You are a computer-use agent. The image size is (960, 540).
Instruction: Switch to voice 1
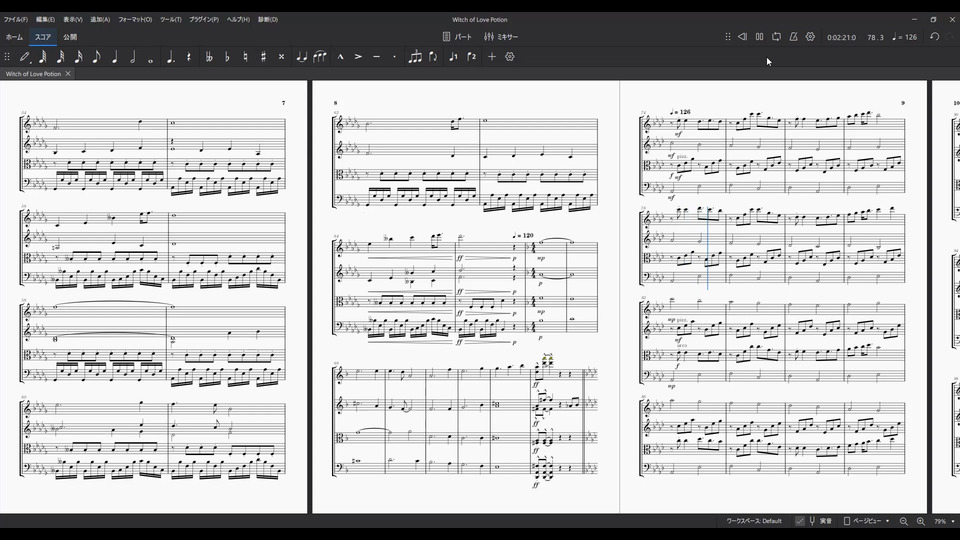(x=453, y=57)
